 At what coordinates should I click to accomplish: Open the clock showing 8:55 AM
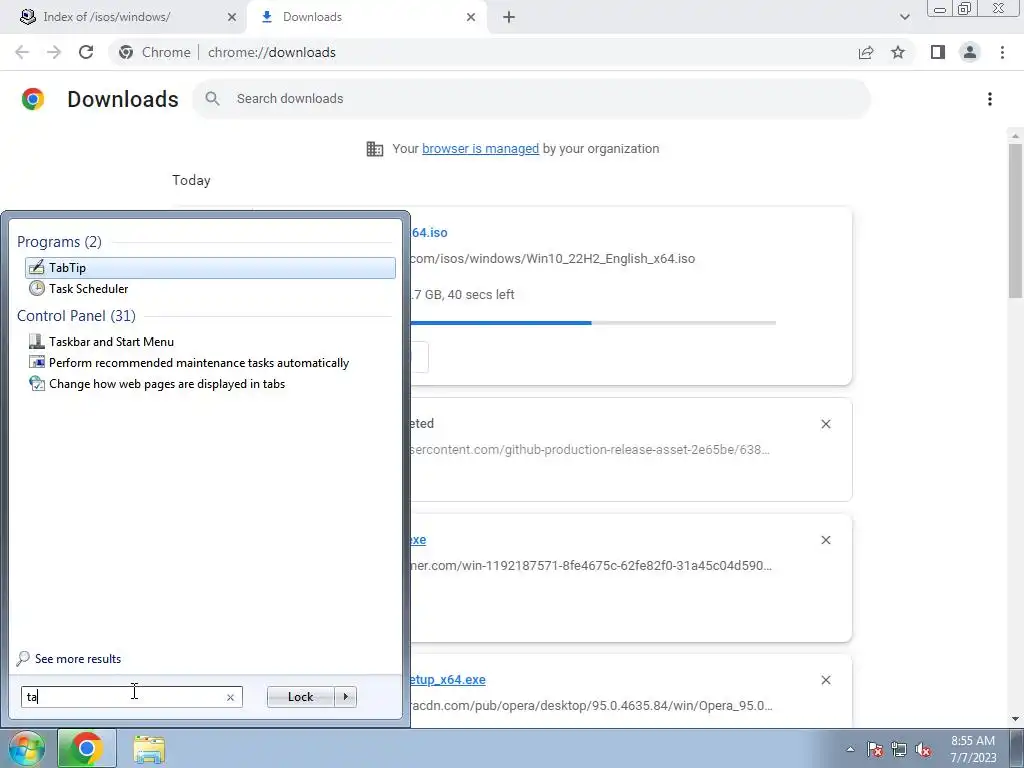click(973, 749)
